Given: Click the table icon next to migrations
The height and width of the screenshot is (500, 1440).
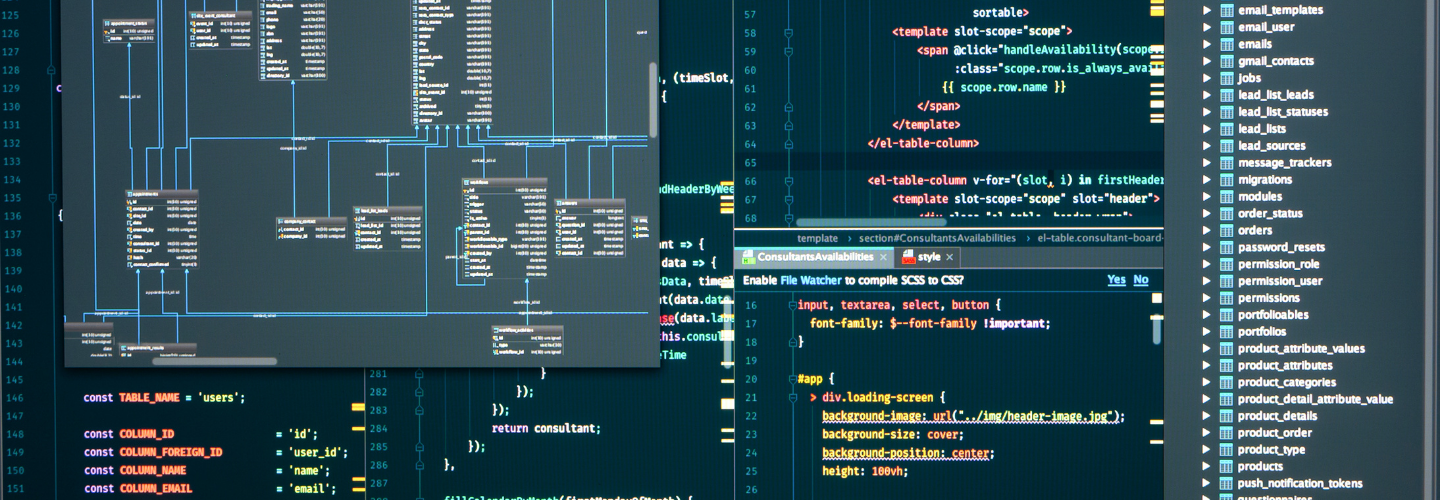Looking at the screenshot, I should (1225, 179).
